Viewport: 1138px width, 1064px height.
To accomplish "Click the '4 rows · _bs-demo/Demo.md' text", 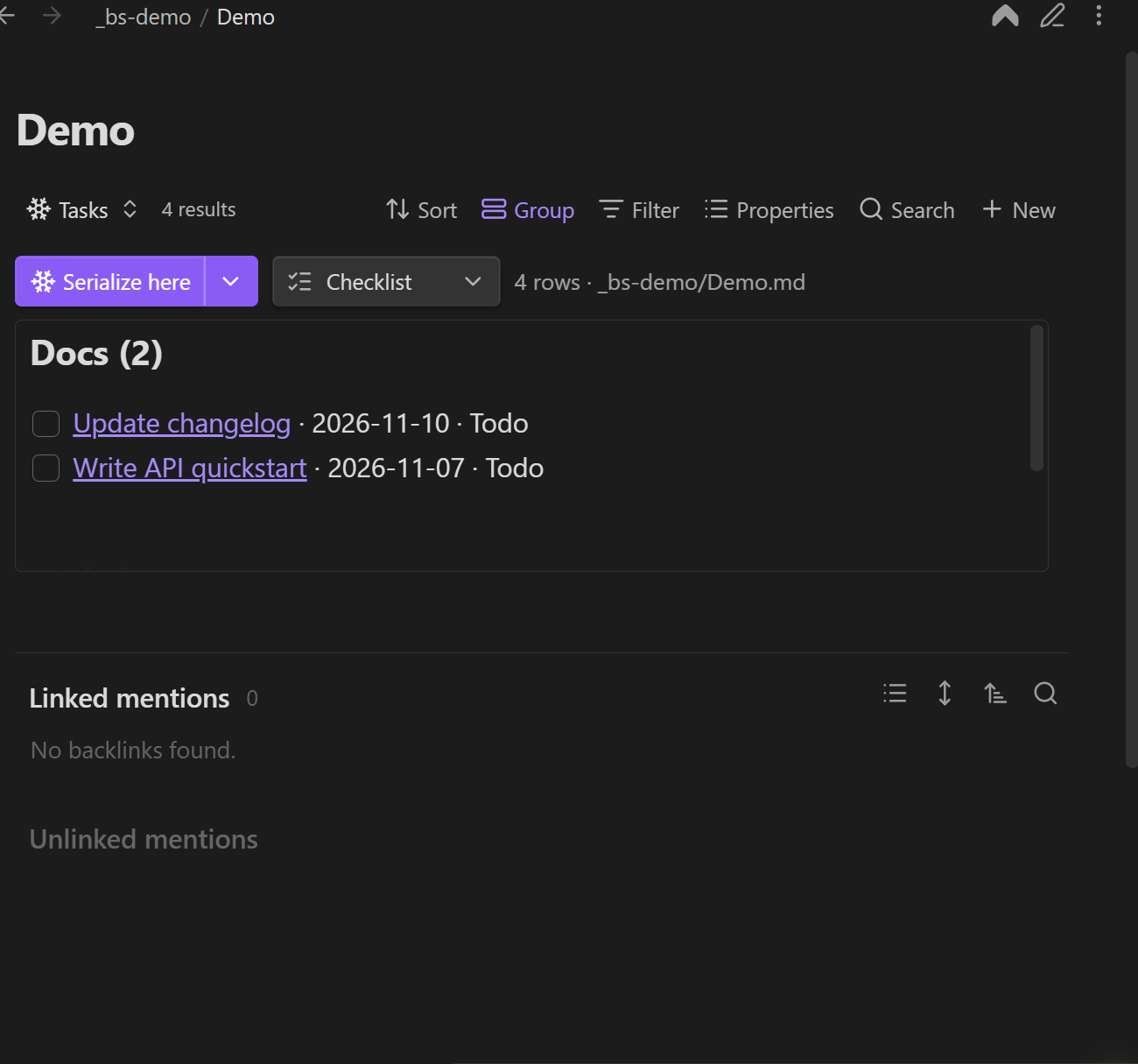I will 659,282.
